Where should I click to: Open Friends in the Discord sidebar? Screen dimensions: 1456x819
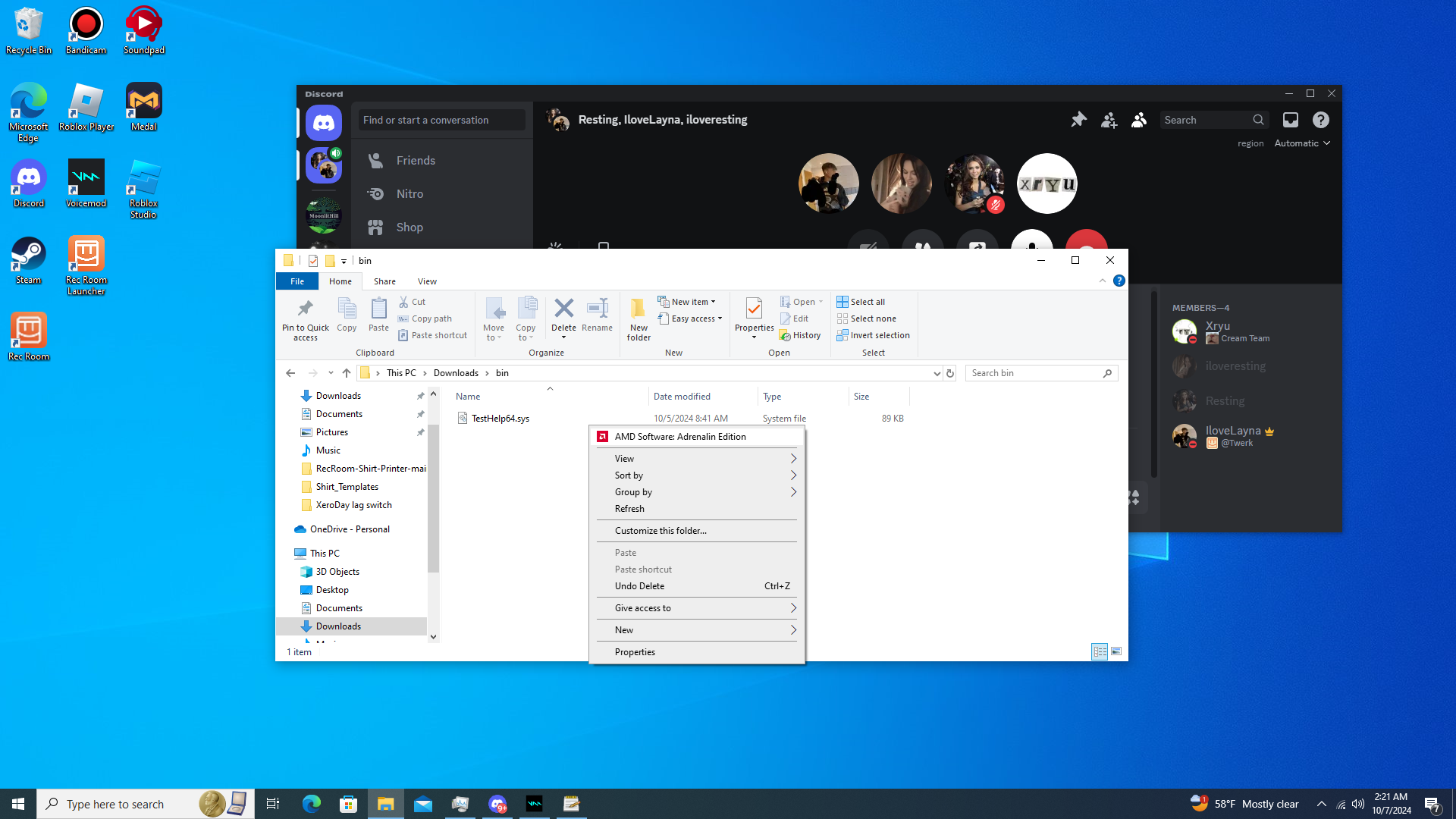(x=416, y=161)
